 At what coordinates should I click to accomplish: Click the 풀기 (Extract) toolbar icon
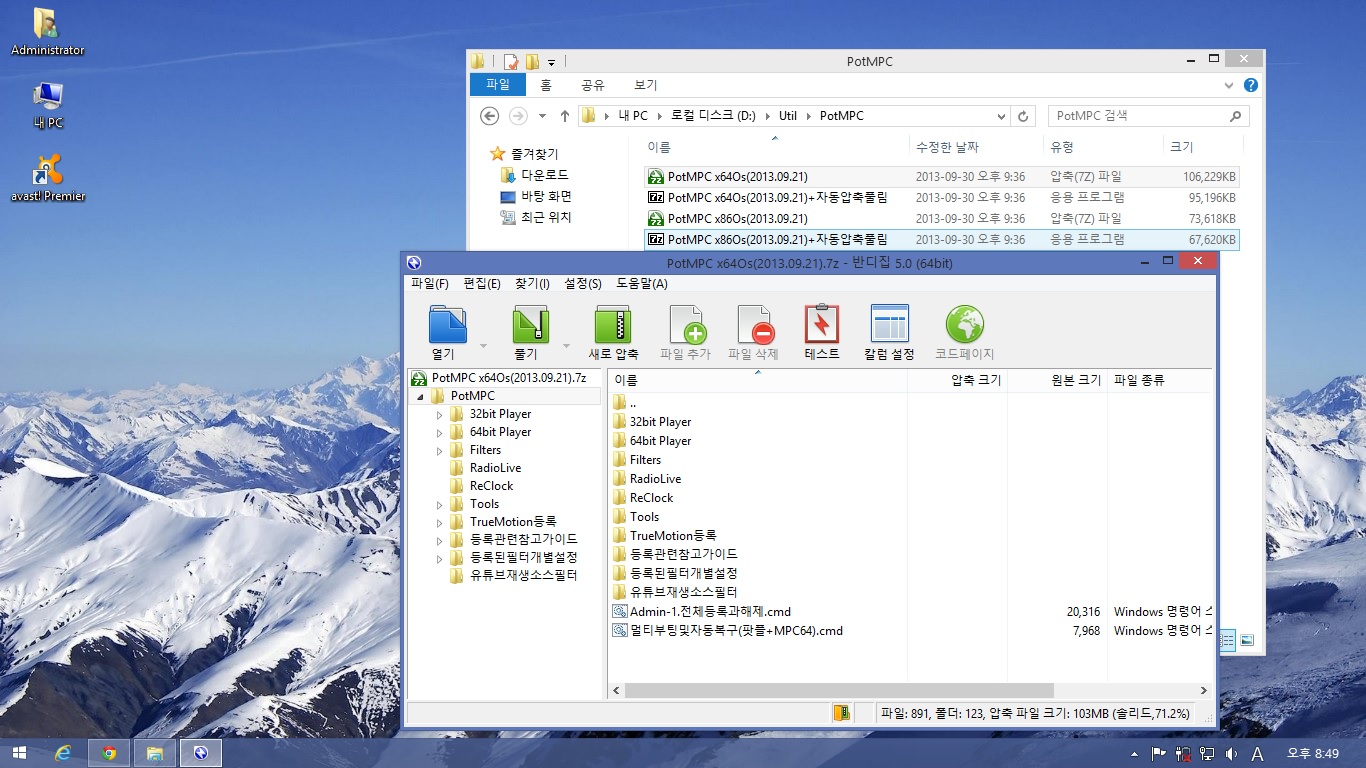point(530,325)
